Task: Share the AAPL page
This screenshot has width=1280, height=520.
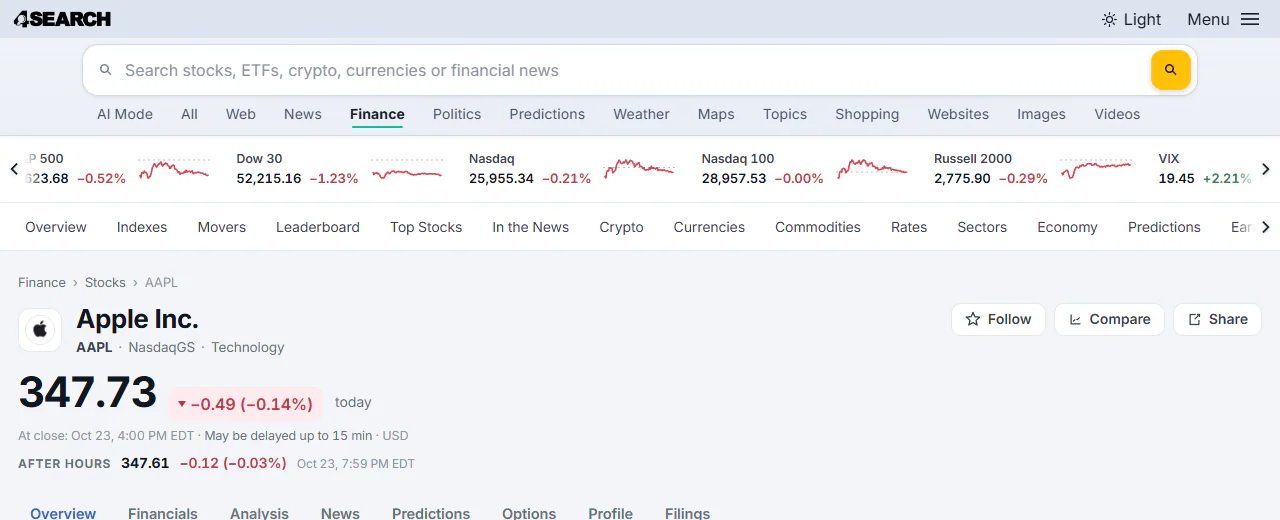Action: point(1217,319)
